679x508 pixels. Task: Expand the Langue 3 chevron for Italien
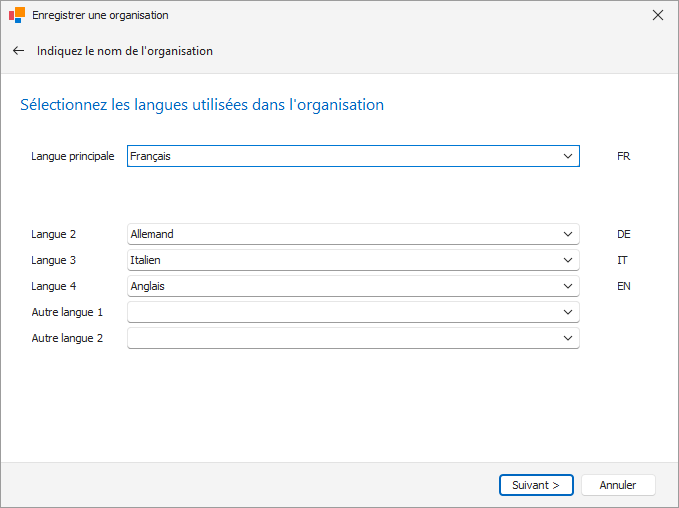click(568, 260)
